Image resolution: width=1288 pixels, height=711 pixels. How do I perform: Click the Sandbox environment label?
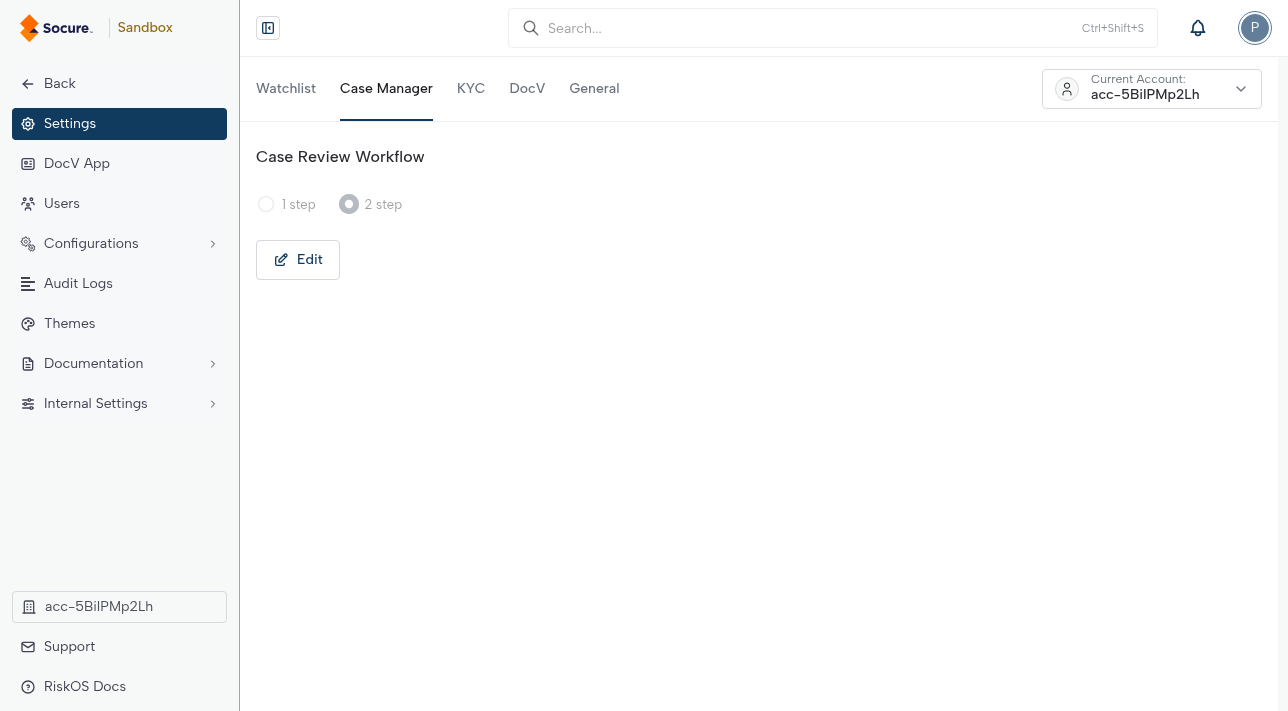(x=145, y=28)
